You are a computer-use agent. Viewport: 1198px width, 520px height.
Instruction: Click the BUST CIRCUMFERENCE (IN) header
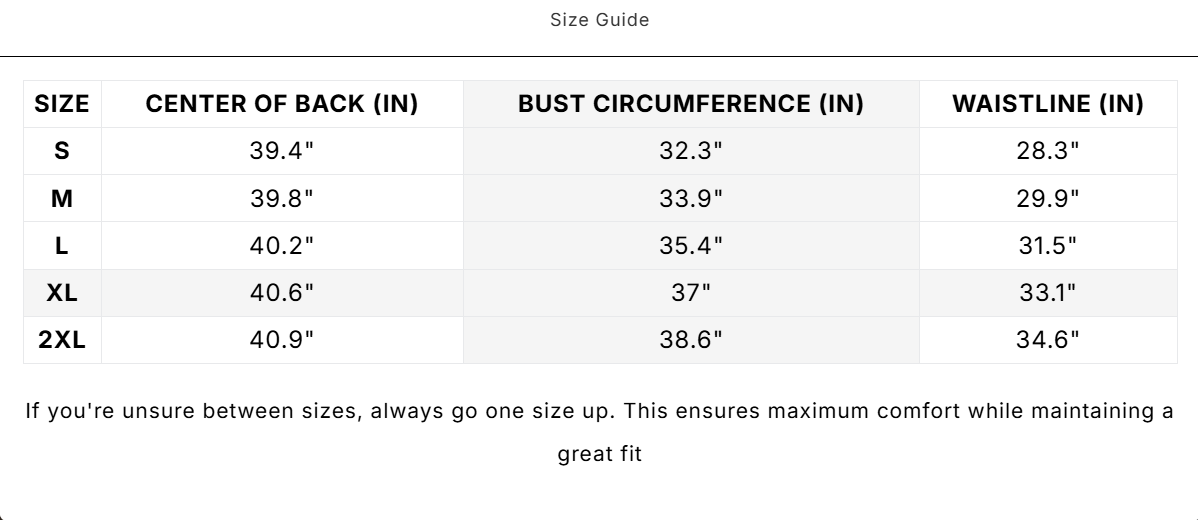click(691, 104)
